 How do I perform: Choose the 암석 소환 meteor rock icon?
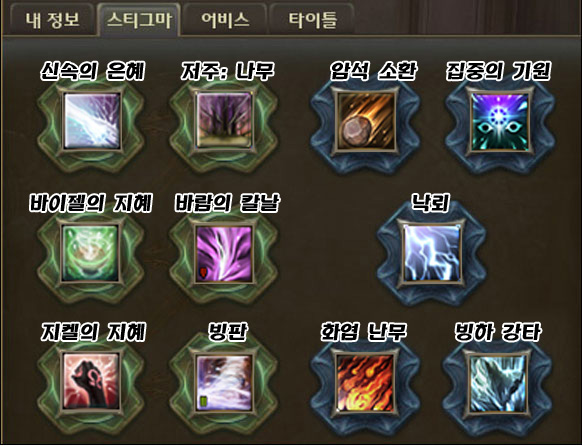click(366, 121)
